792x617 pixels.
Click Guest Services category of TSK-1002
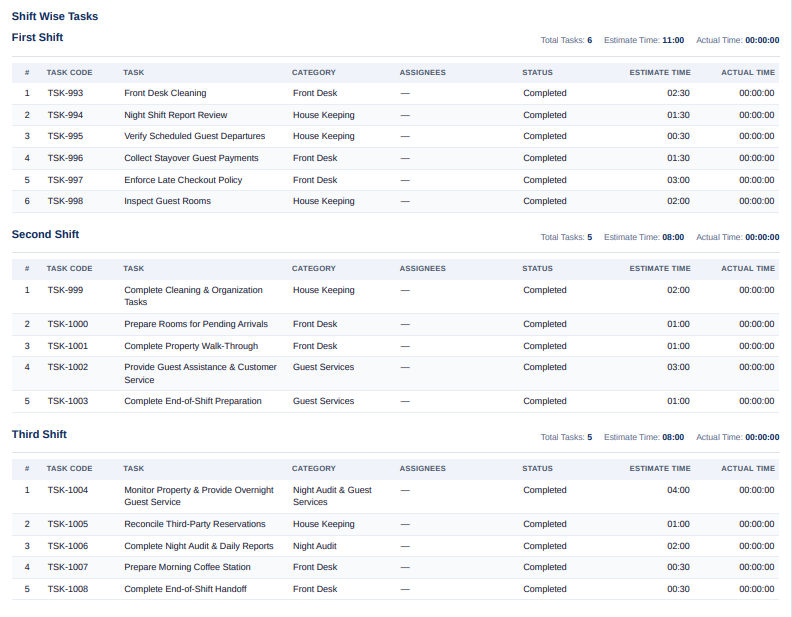pyautogui.click(x=323, y=367)
